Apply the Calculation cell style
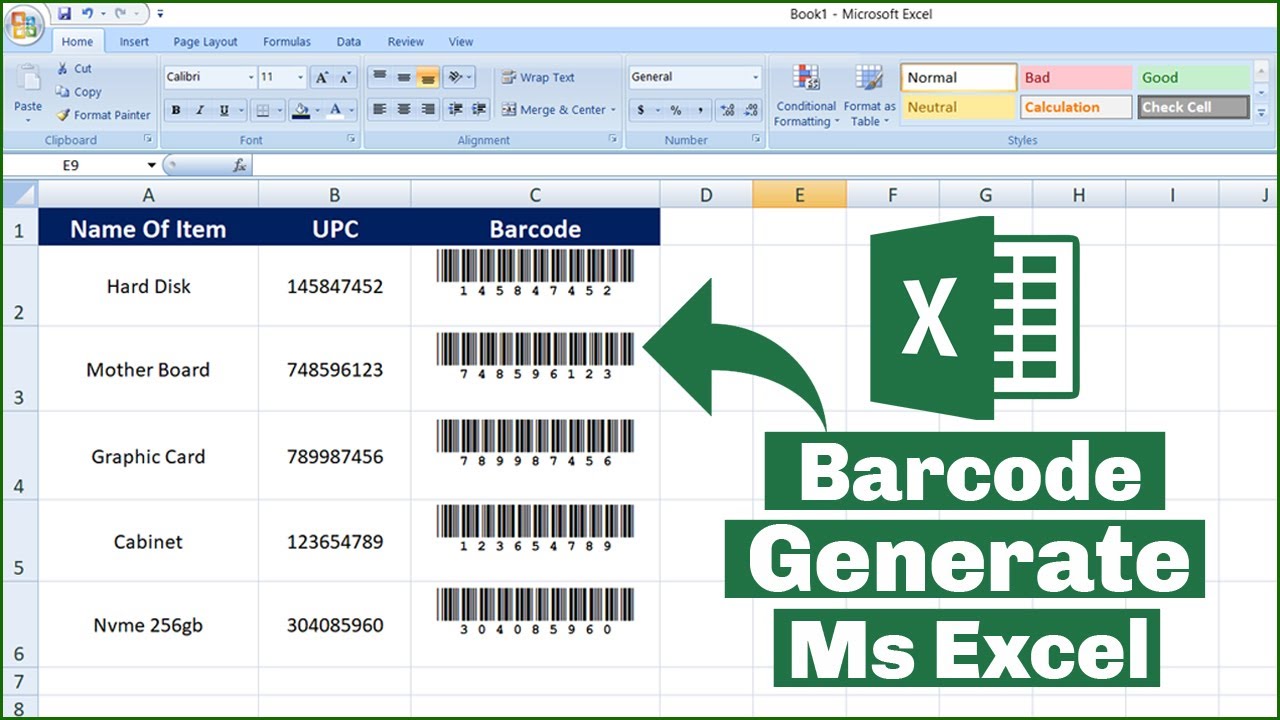Viewport: 1280px width, 720px height. tap(1076, 107)
